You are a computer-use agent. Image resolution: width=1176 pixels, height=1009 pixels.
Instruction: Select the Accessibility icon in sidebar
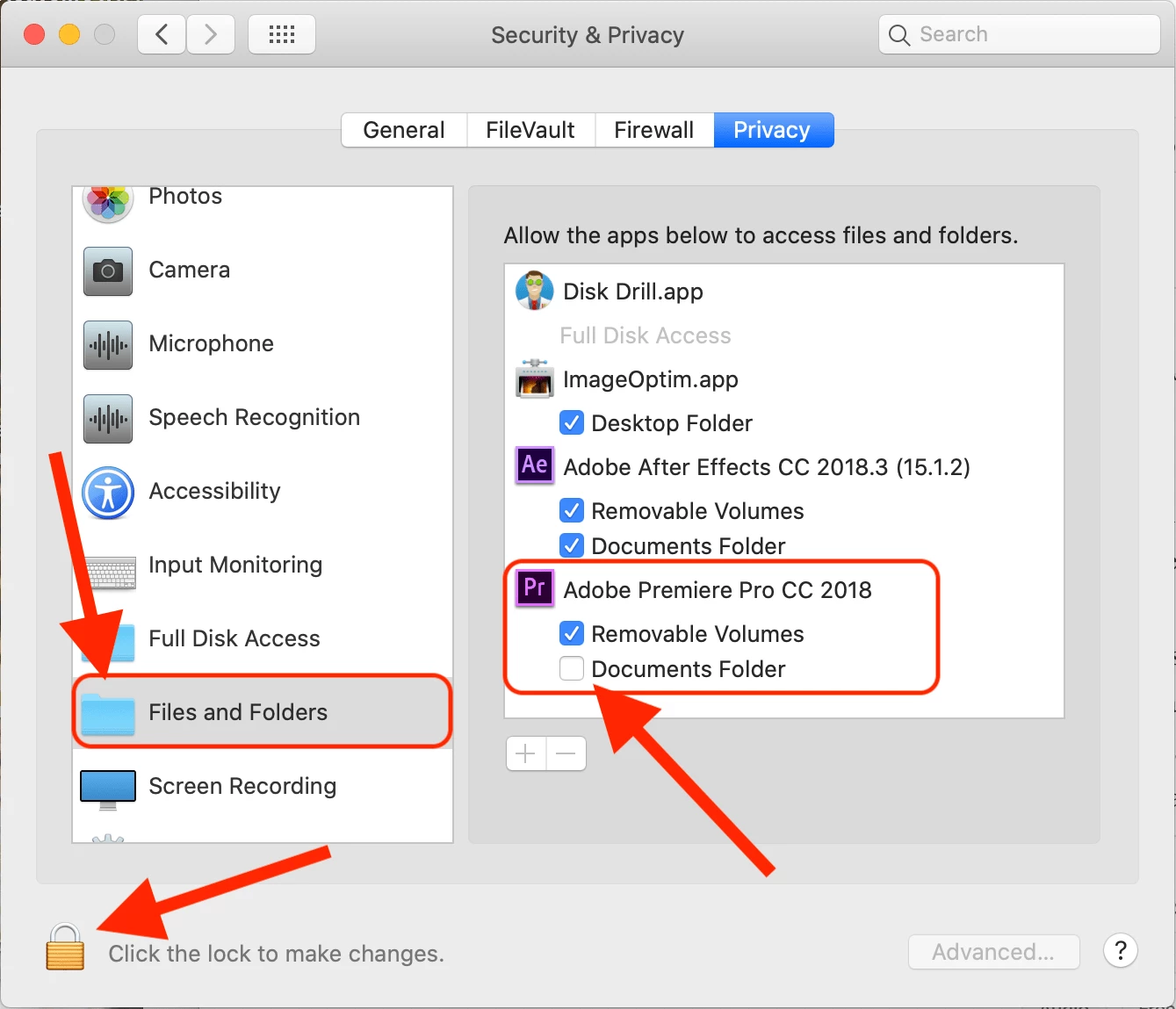pos(108,492)
